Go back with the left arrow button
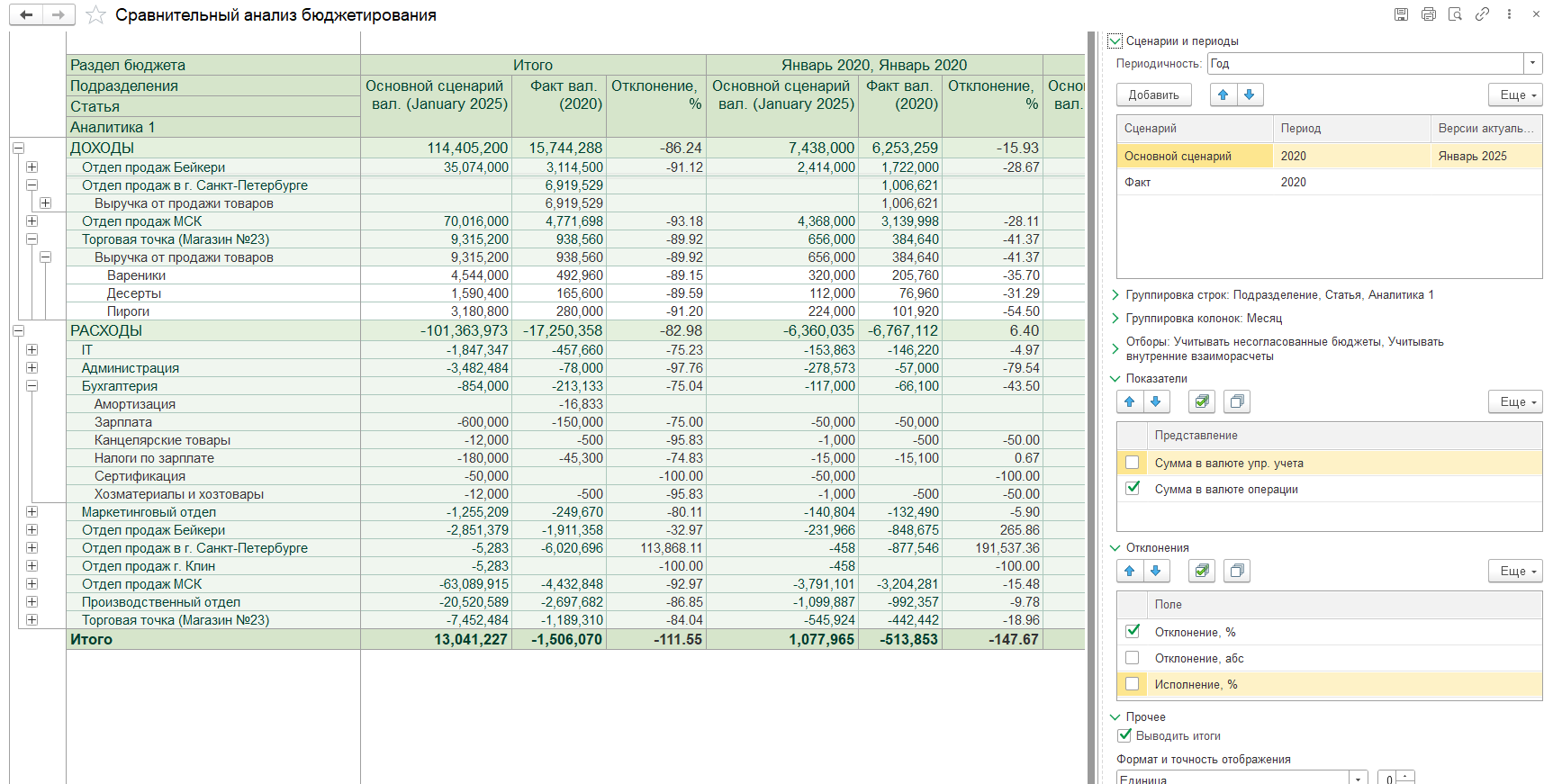 coord(26,14)
